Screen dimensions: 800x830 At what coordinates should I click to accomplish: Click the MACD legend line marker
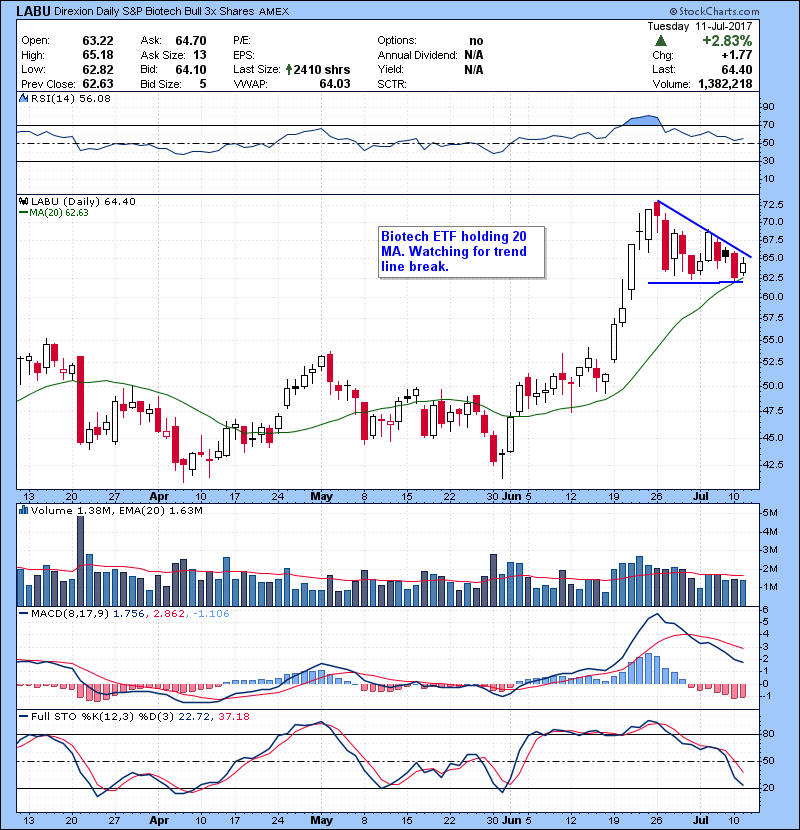coord(23,614)
